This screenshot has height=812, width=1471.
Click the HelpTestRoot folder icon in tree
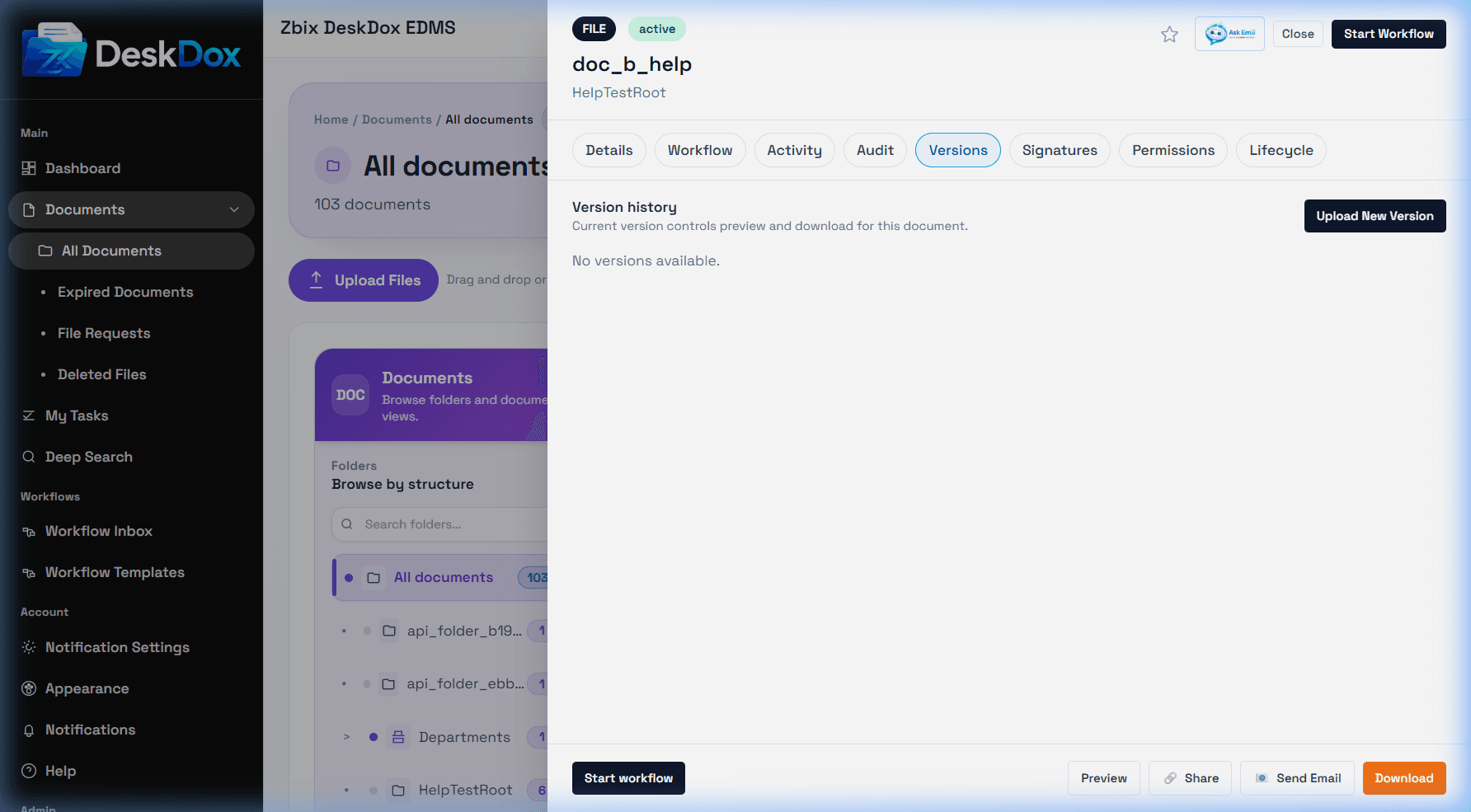click(398, 790)
